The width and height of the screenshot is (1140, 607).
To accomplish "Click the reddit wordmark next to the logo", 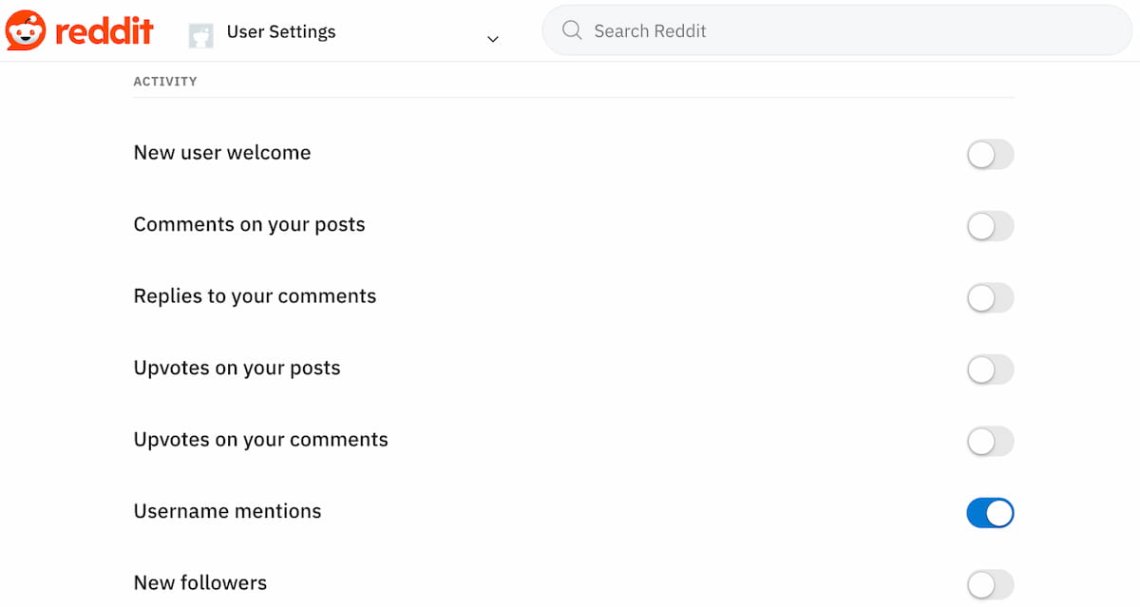I will (104, 30).
